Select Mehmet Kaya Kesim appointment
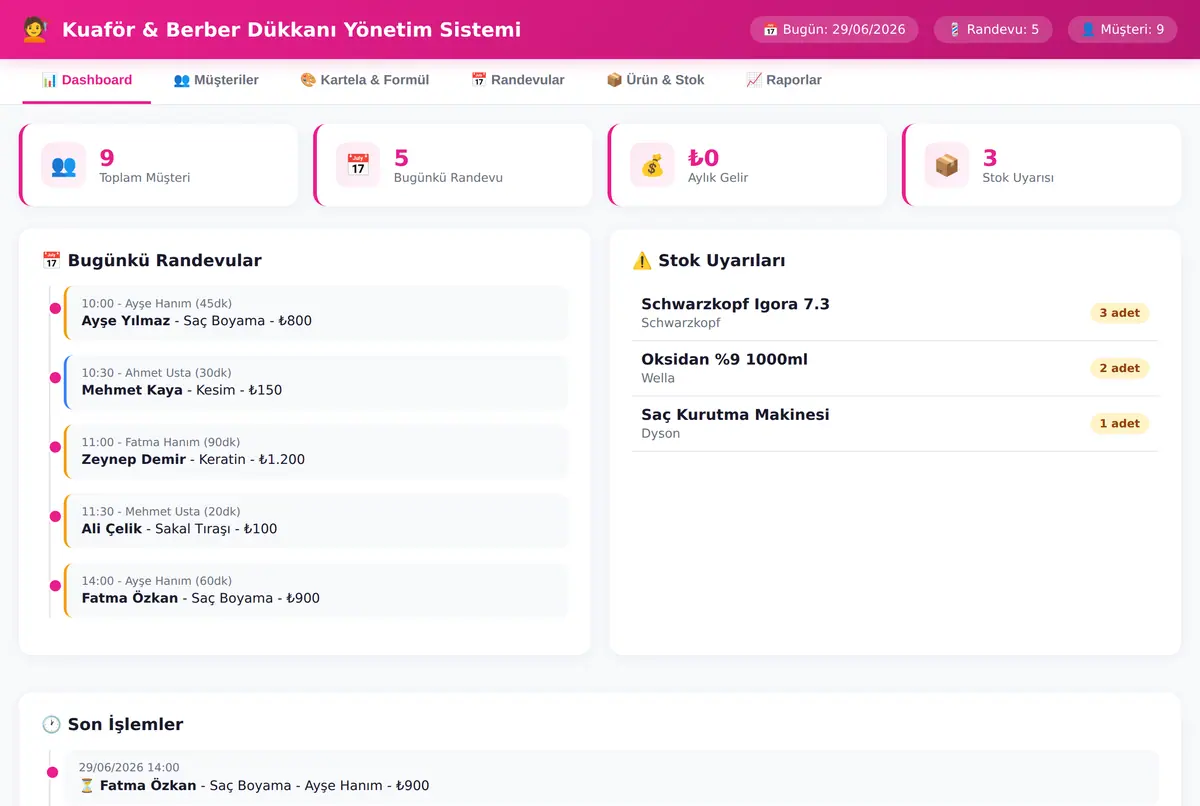Image resolution: width=1200 pixels, height=806 pixels. [x=316, y=382]
